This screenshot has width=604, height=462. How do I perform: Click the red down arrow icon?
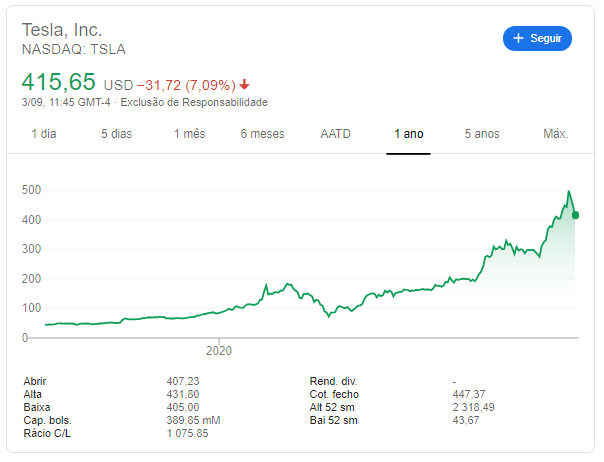coord(244,84)
